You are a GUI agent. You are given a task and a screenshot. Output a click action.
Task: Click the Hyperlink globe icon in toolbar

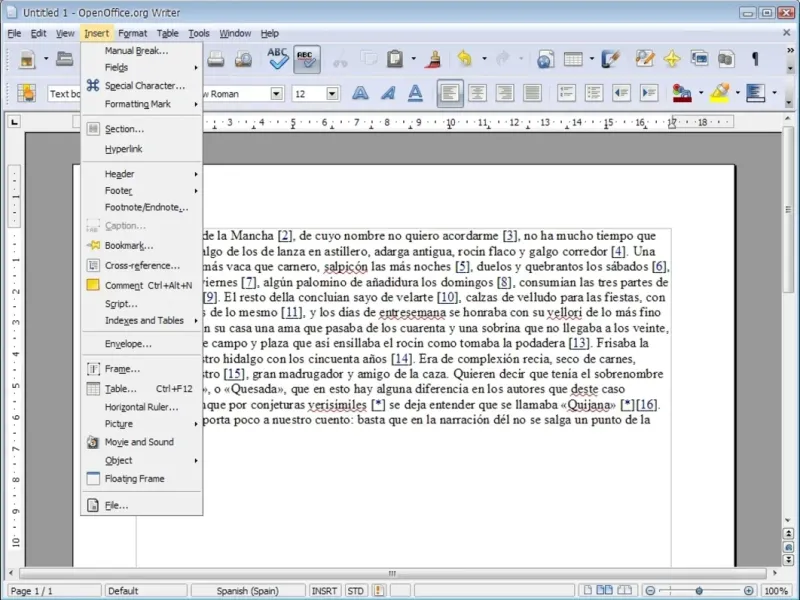pos(545,59)
